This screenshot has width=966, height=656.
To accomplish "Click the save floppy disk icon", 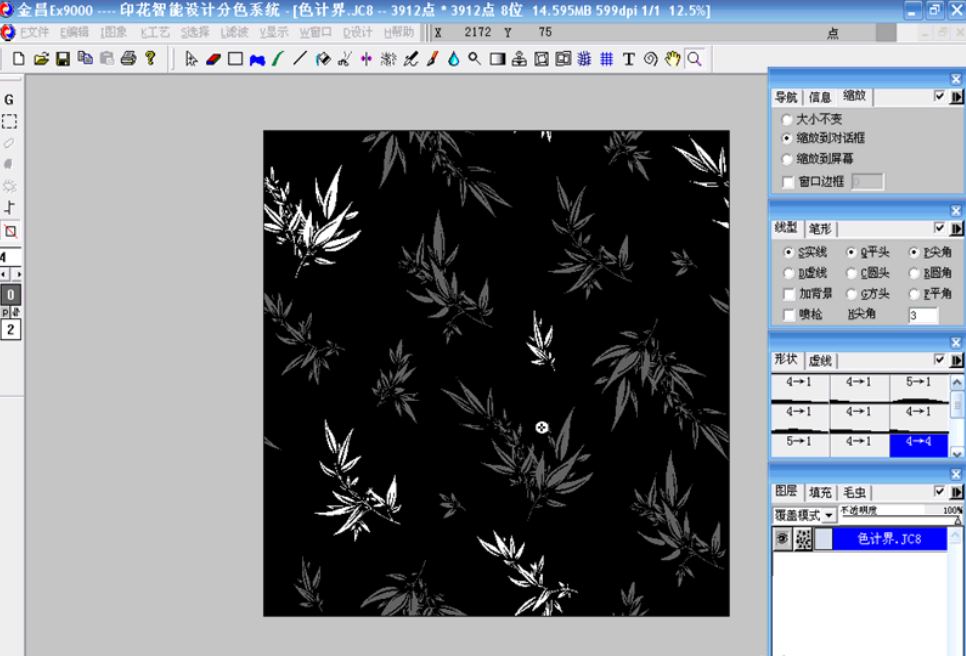I will (63, 59).
